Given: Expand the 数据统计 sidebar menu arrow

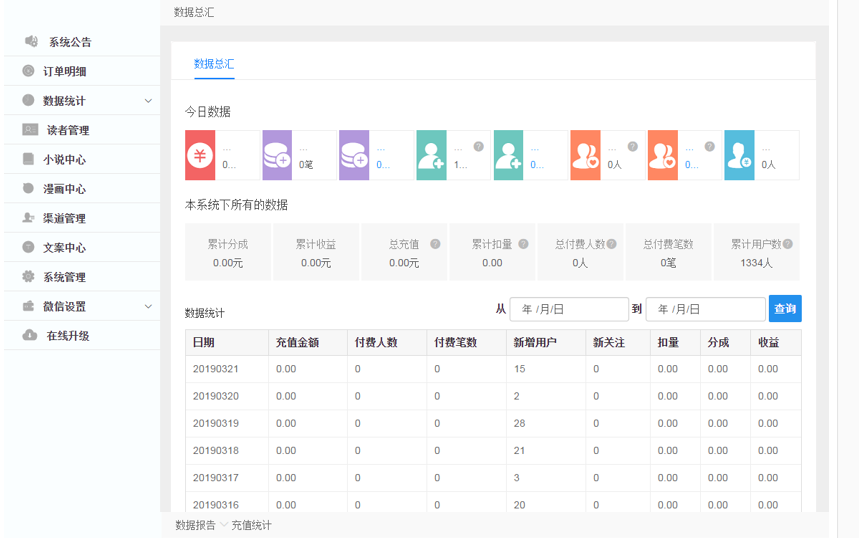Looking at the screenshot, I should coord(148,101).
